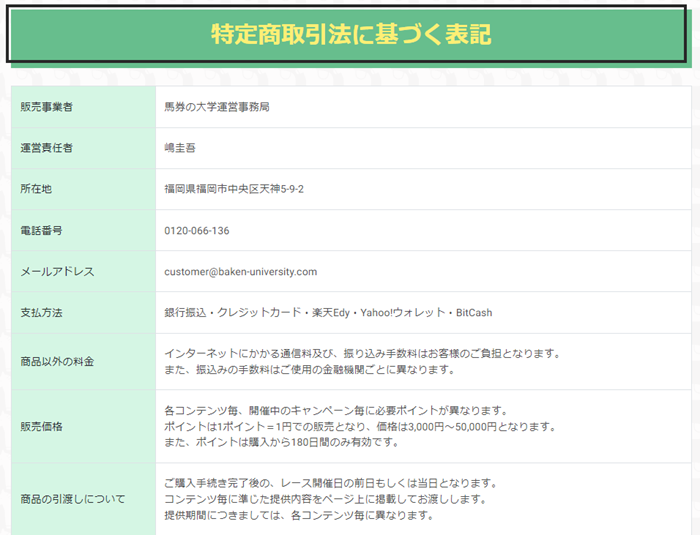This screenshot has height=535, width=700.
Task: Click the phone number 0120-066-136
Action: coord(197,231)
